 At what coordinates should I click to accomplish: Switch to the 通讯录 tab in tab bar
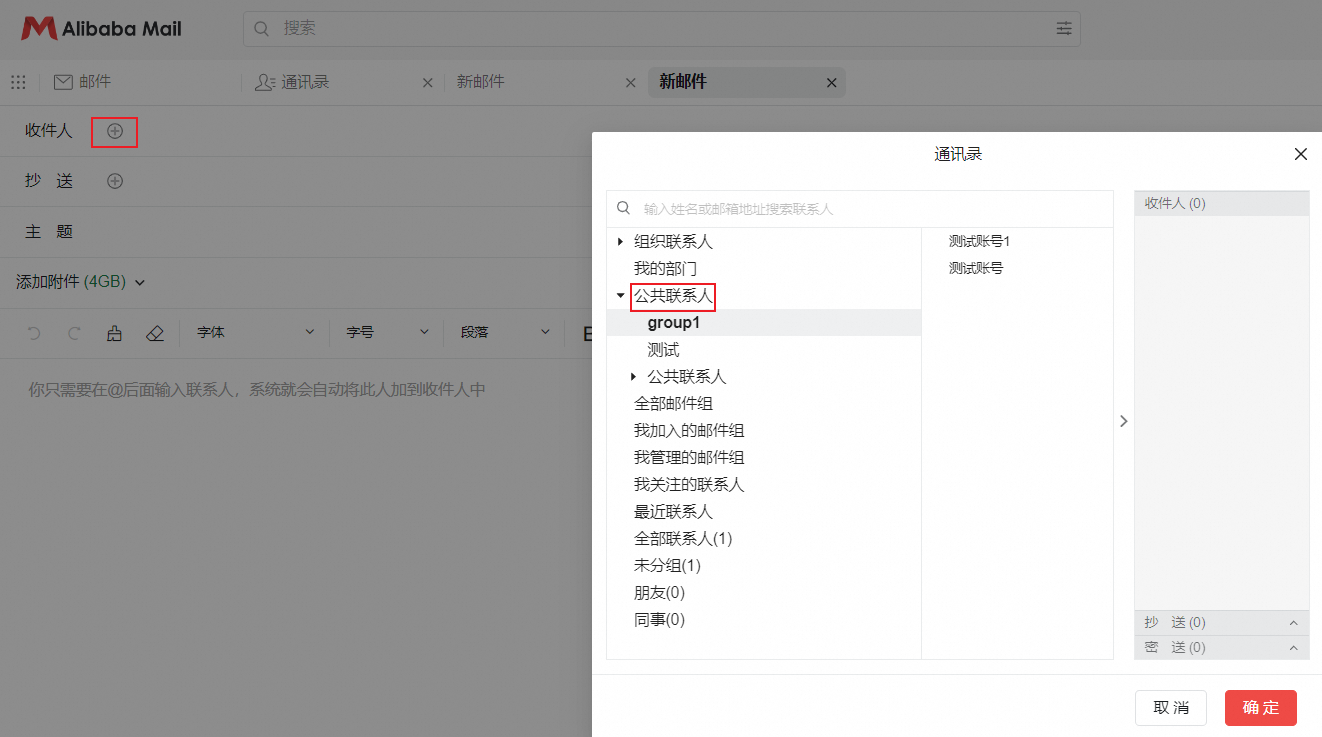tap(292, 82)
